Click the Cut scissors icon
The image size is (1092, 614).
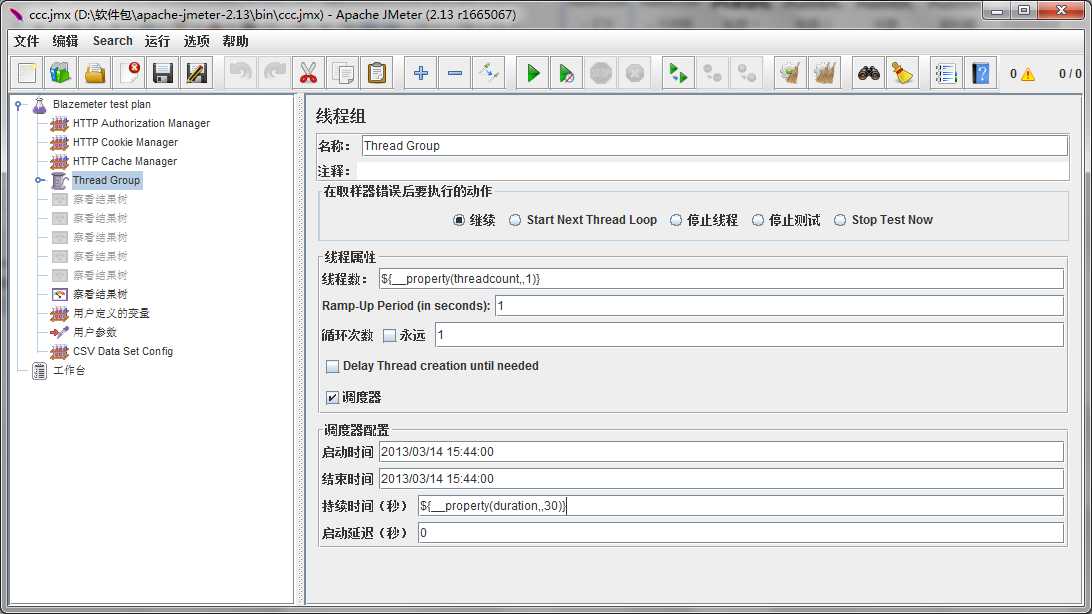pyautogui.click(x=309, y=73)
